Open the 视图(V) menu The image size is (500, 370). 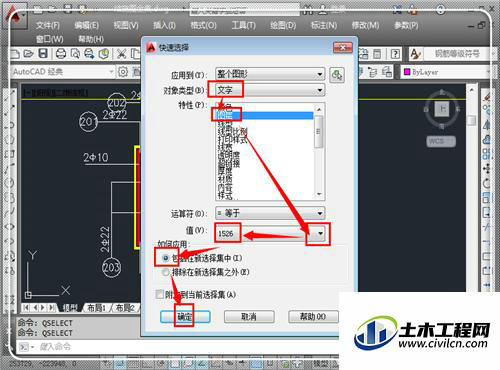[x=126, y=25]
